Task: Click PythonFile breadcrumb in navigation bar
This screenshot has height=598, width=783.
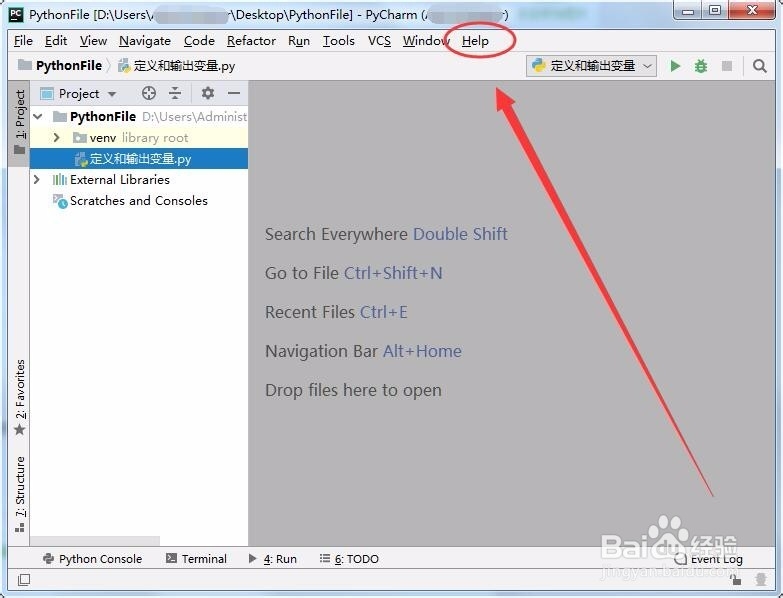Action: [x=60, y=66]
